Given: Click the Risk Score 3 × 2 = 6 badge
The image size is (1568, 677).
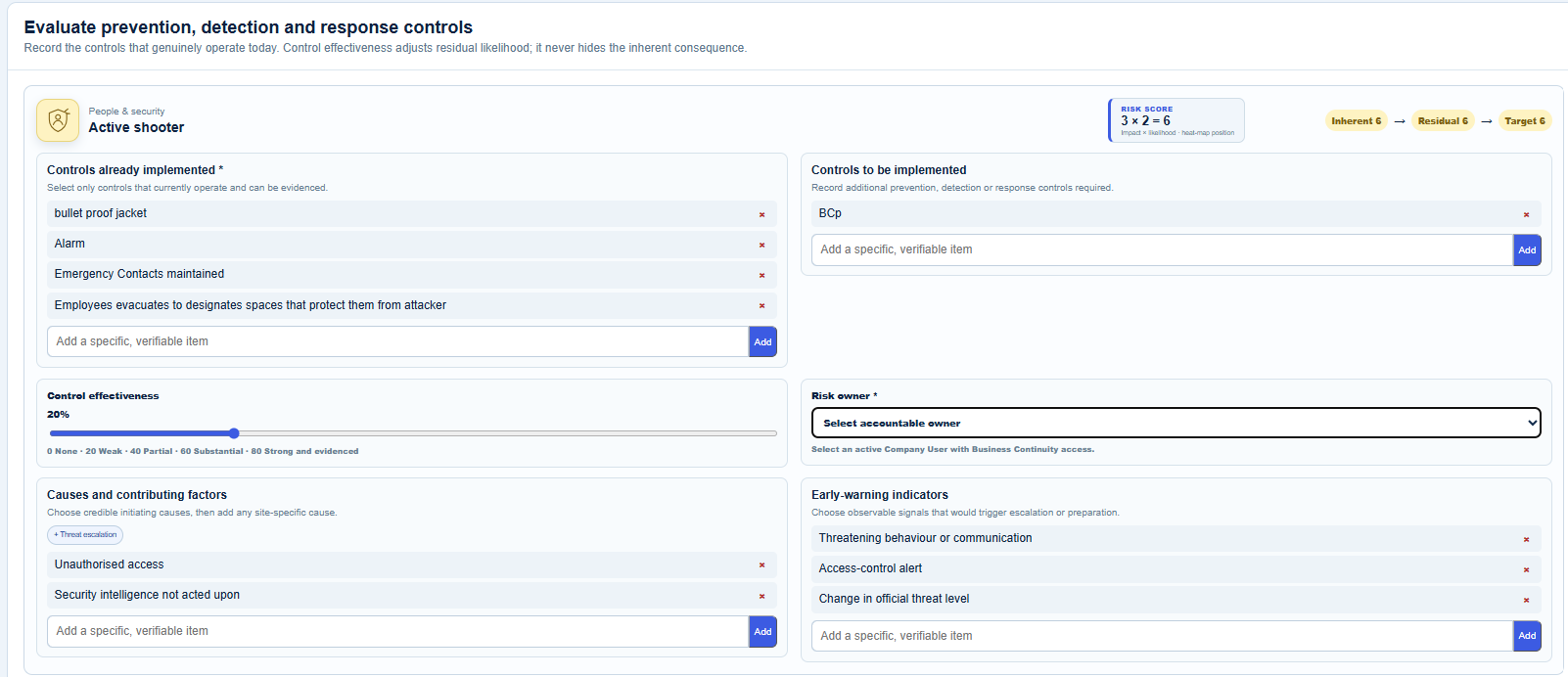Looking at the screenshot, I should click(x=1176, y=120).
